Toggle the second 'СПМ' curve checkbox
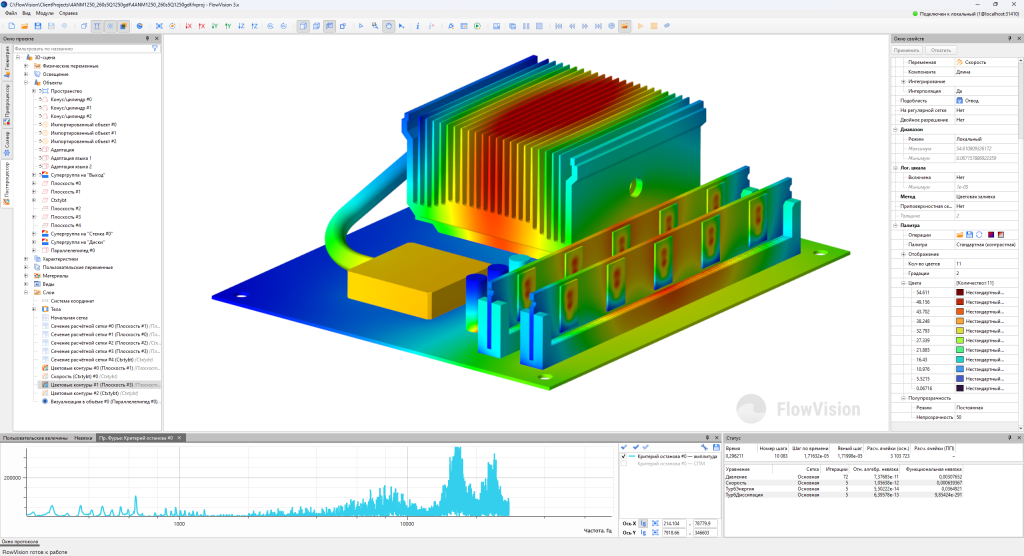1024x556 pixels. pyautogui.click(x=624, y=463)
